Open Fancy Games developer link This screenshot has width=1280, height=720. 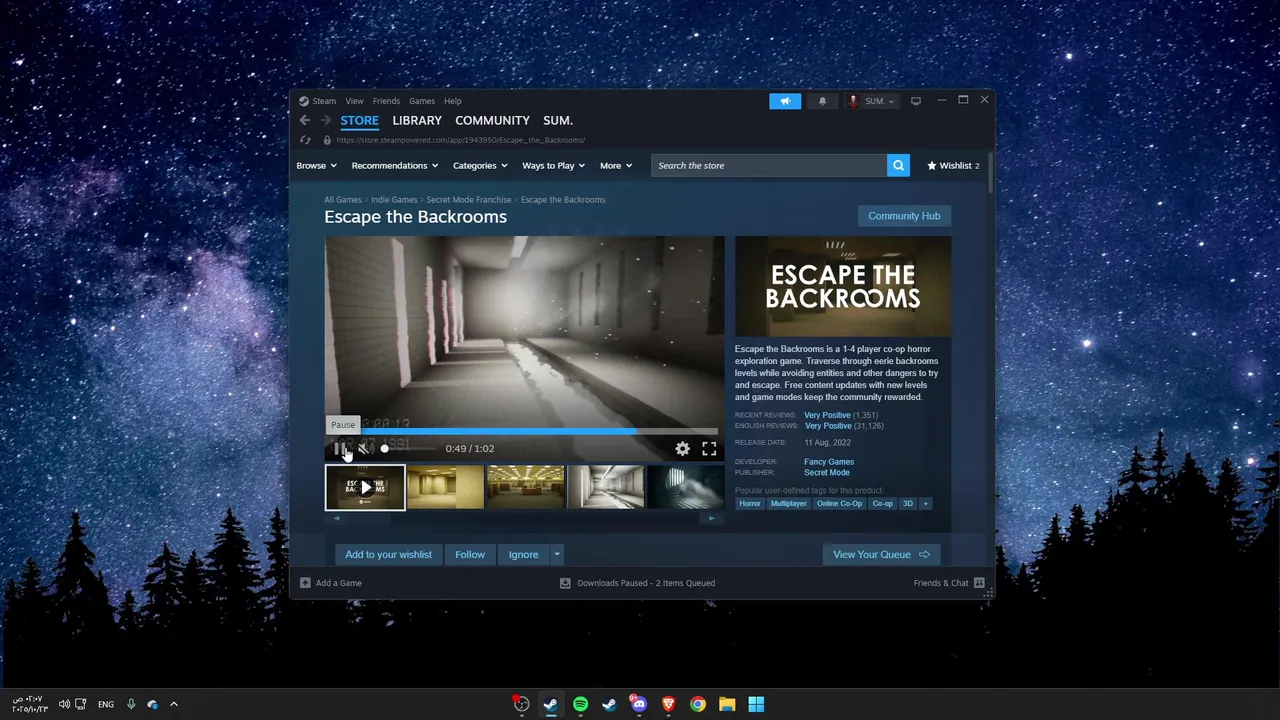[x=829, y=462]
